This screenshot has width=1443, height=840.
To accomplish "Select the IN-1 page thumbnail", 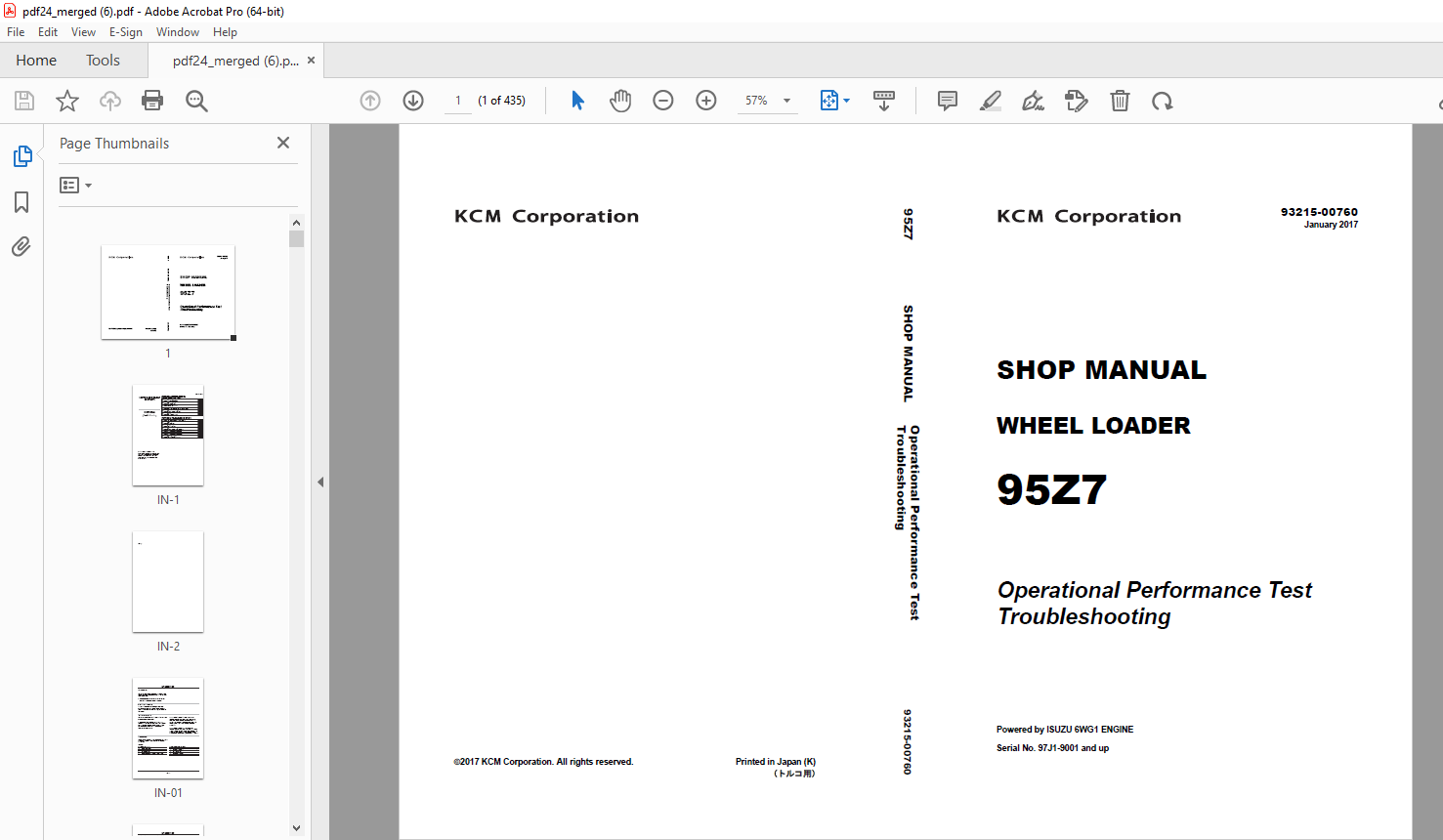I will 168,436.
